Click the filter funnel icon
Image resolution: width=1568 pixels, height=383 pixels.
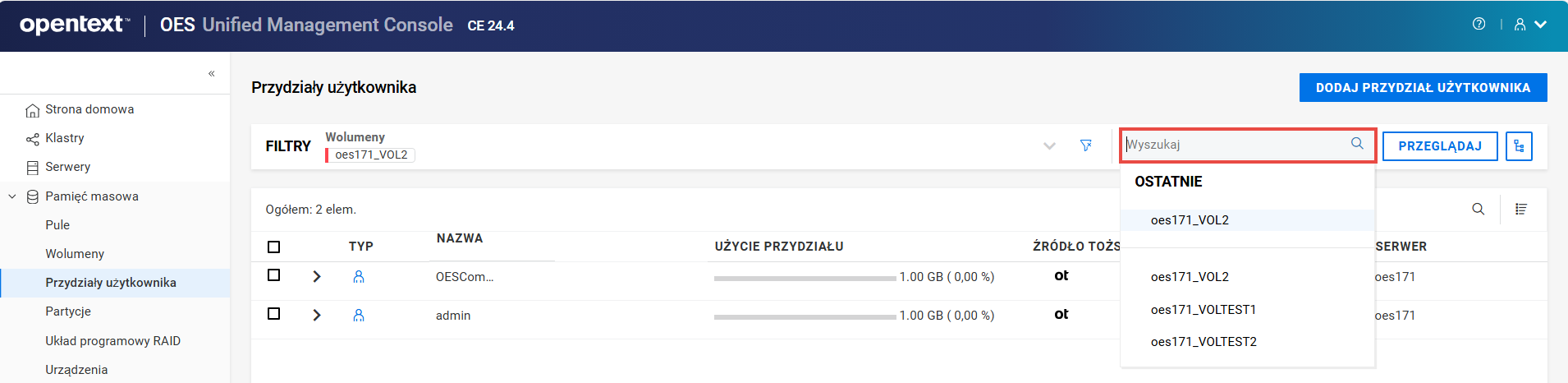1086,145
